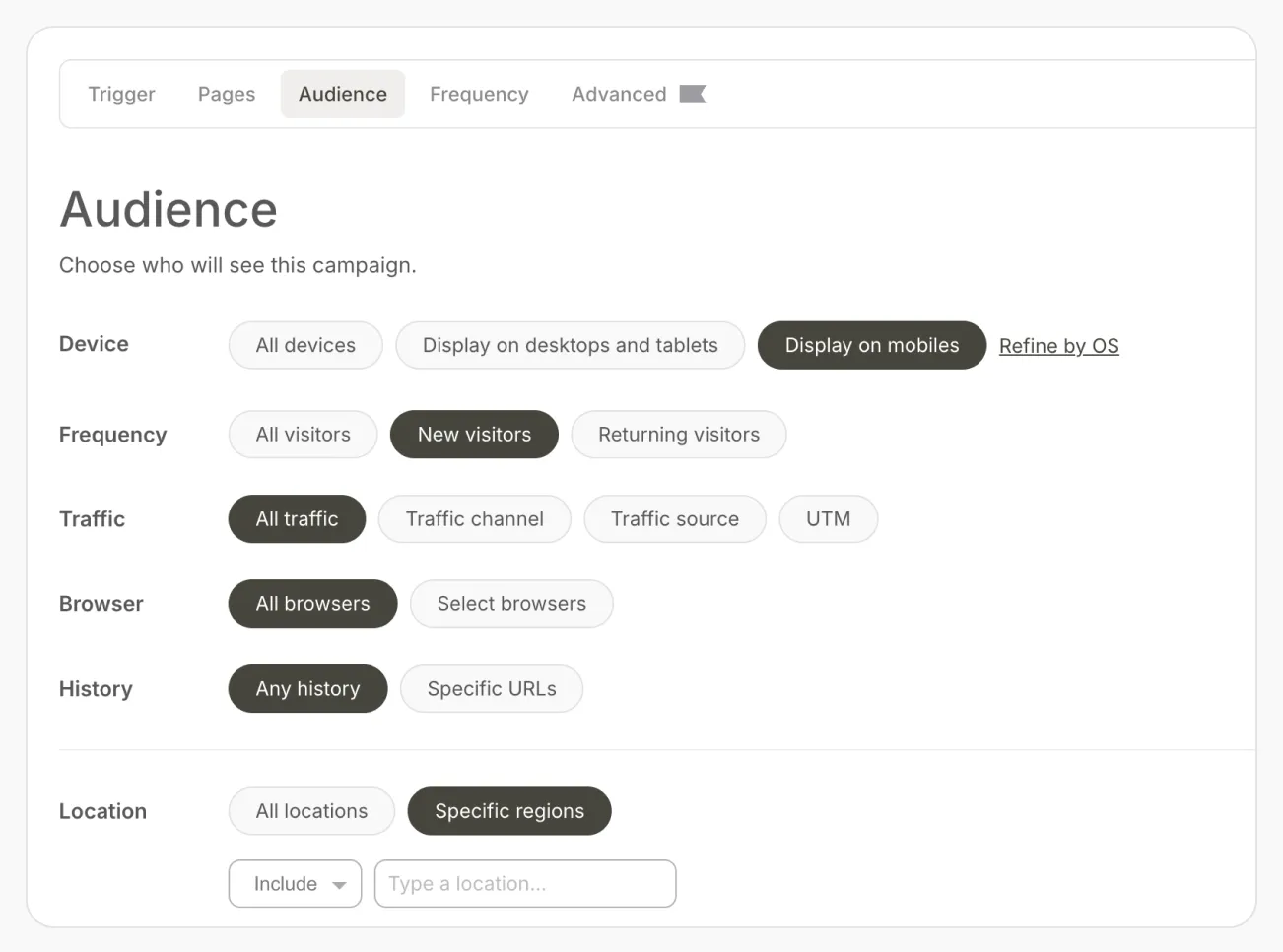The width and height of the screenshot is (1283, 952).
Task: Choose "Select browsers" to pick specific browsers
Action: 510,603
